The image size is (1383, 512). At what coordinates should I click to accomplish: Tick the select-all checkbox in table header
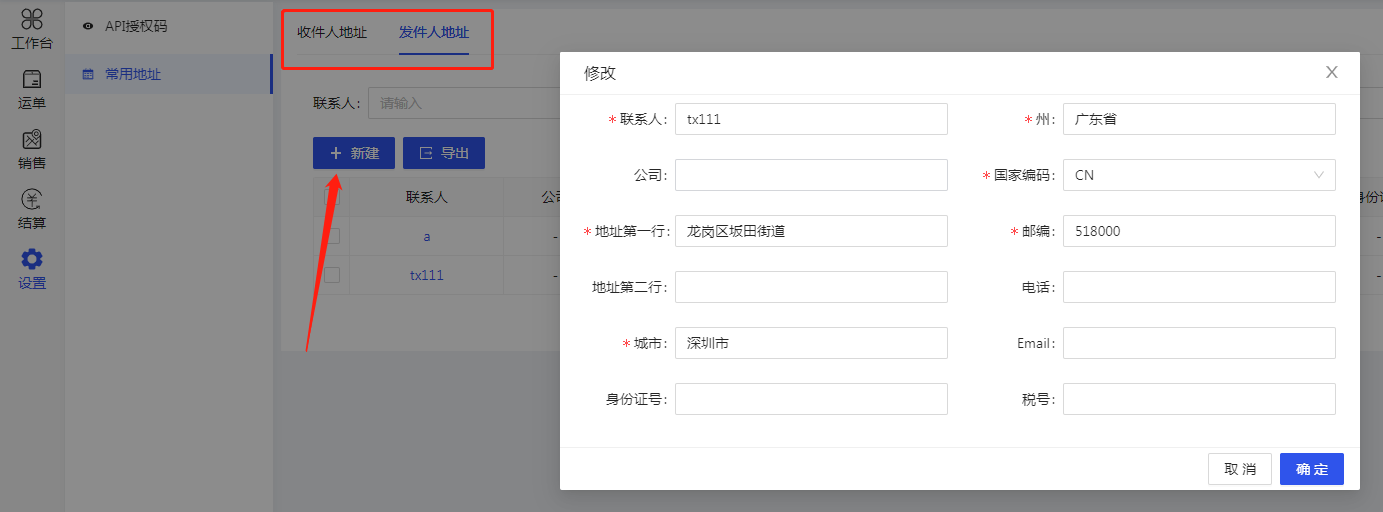coord(332,197)
